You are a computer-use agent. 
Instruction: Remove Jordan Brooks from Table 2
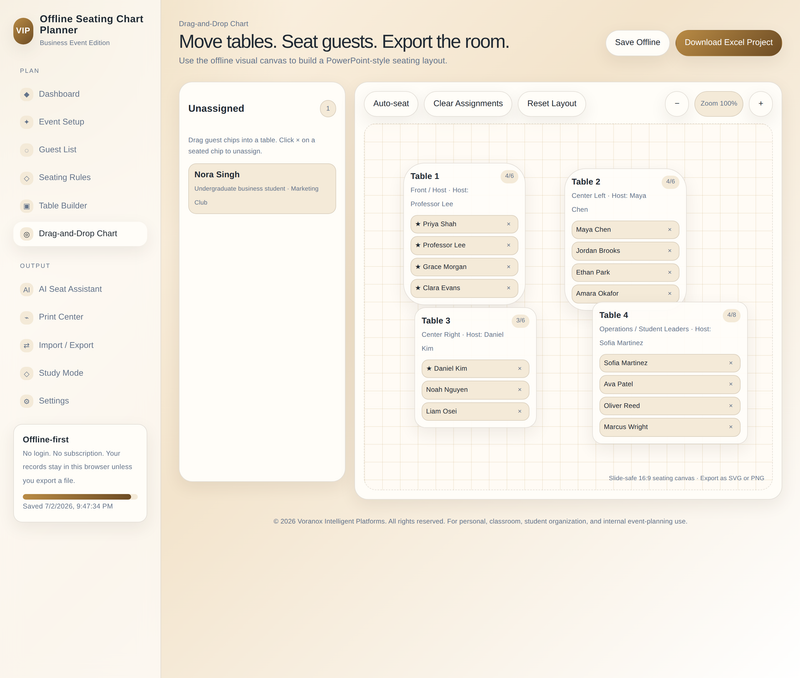[670, 251]
